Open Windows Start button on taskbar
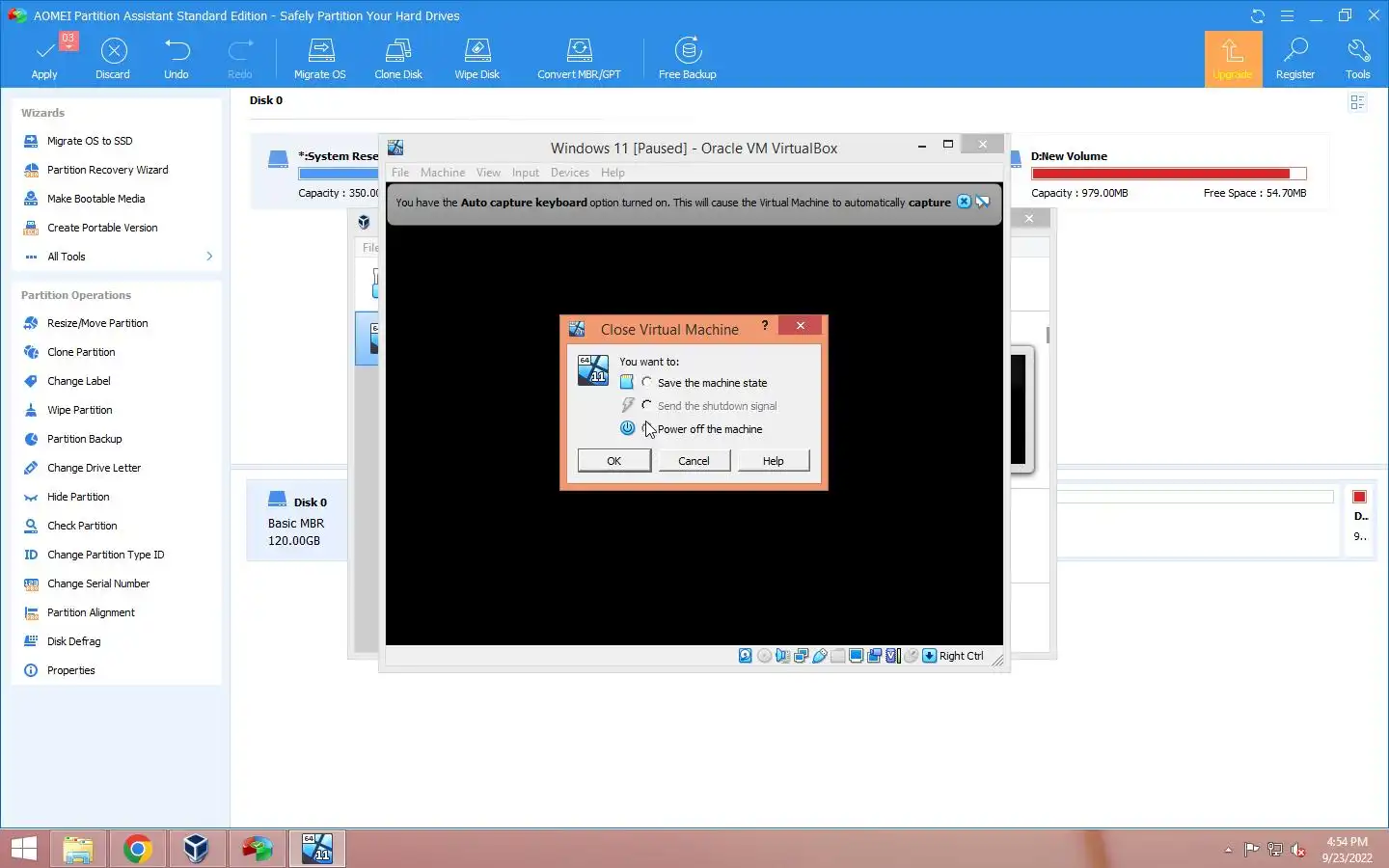 point(24,849)
